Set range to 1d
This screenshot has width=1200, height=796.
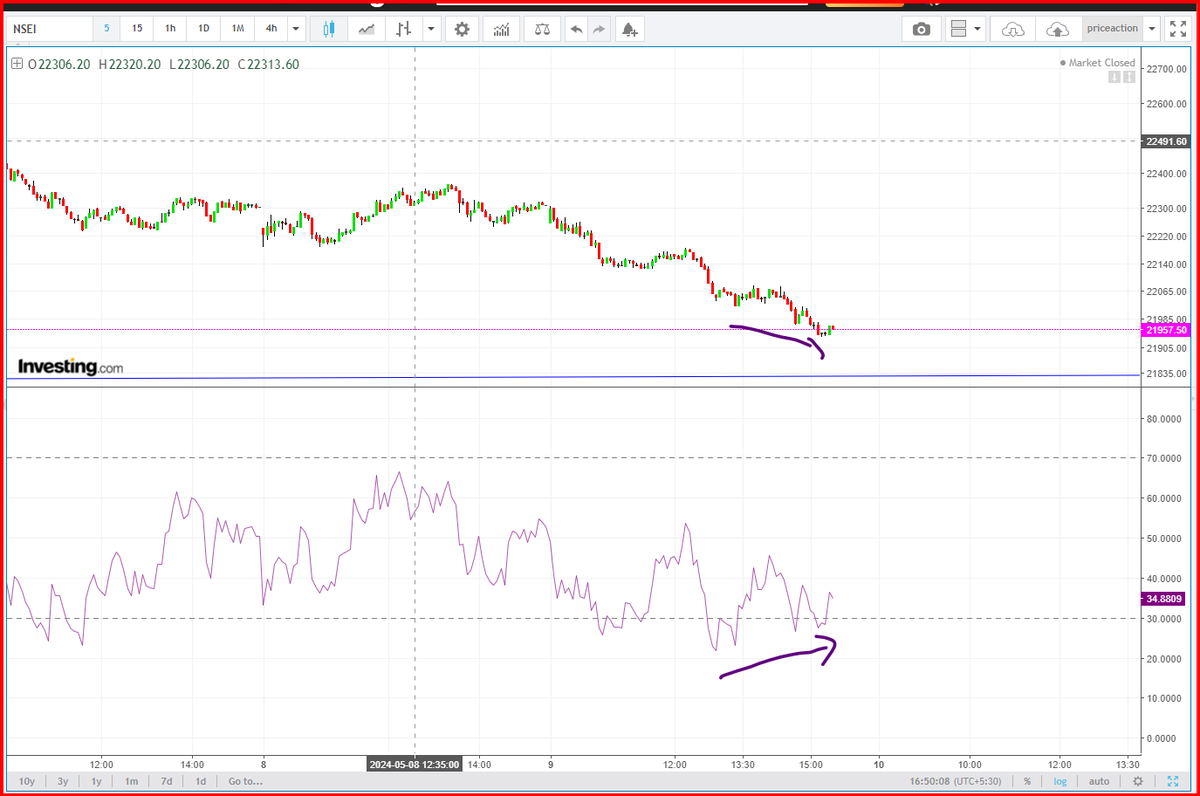201,781
